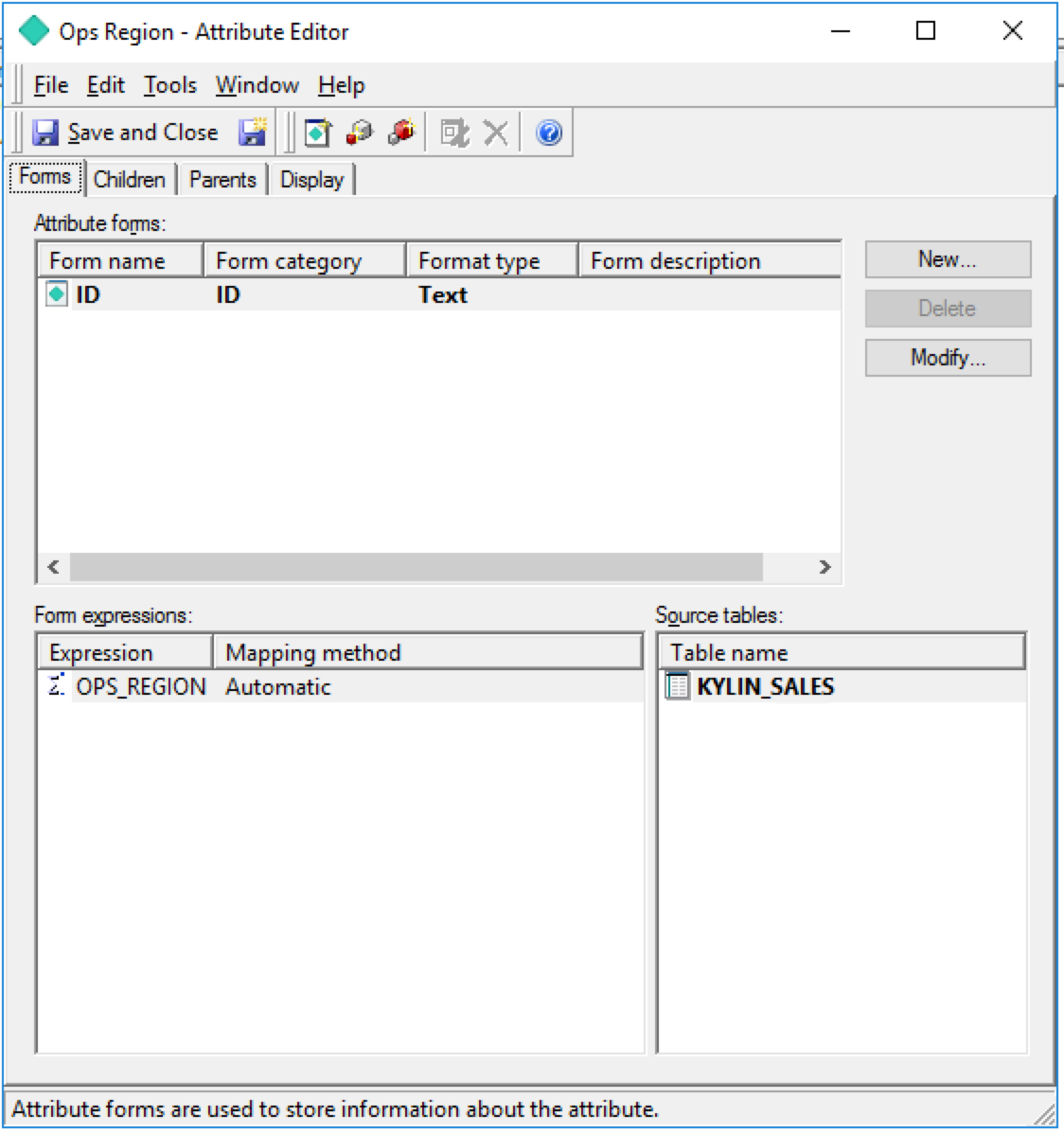Image resolution: width=1064 pixels, height=1134 pixels.
Task: Open the File menu
Action: (51, 85)
